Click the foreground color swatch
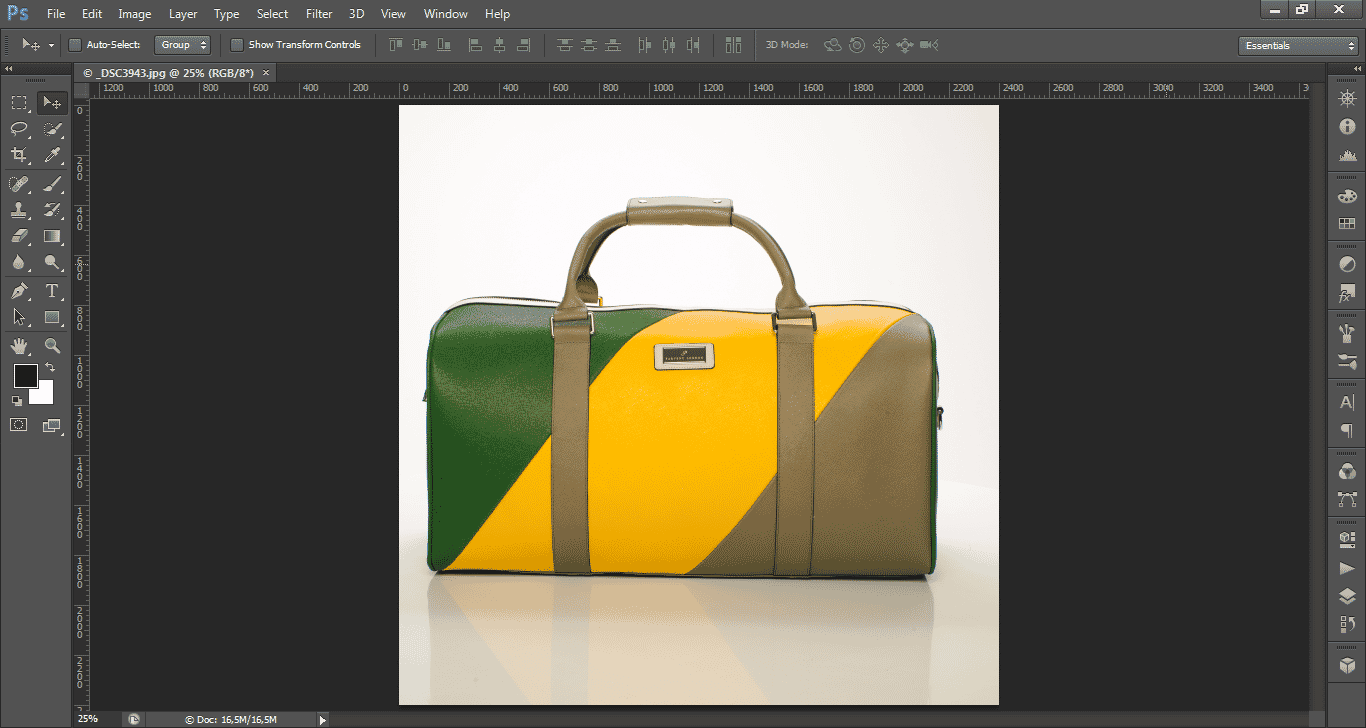 25,376
